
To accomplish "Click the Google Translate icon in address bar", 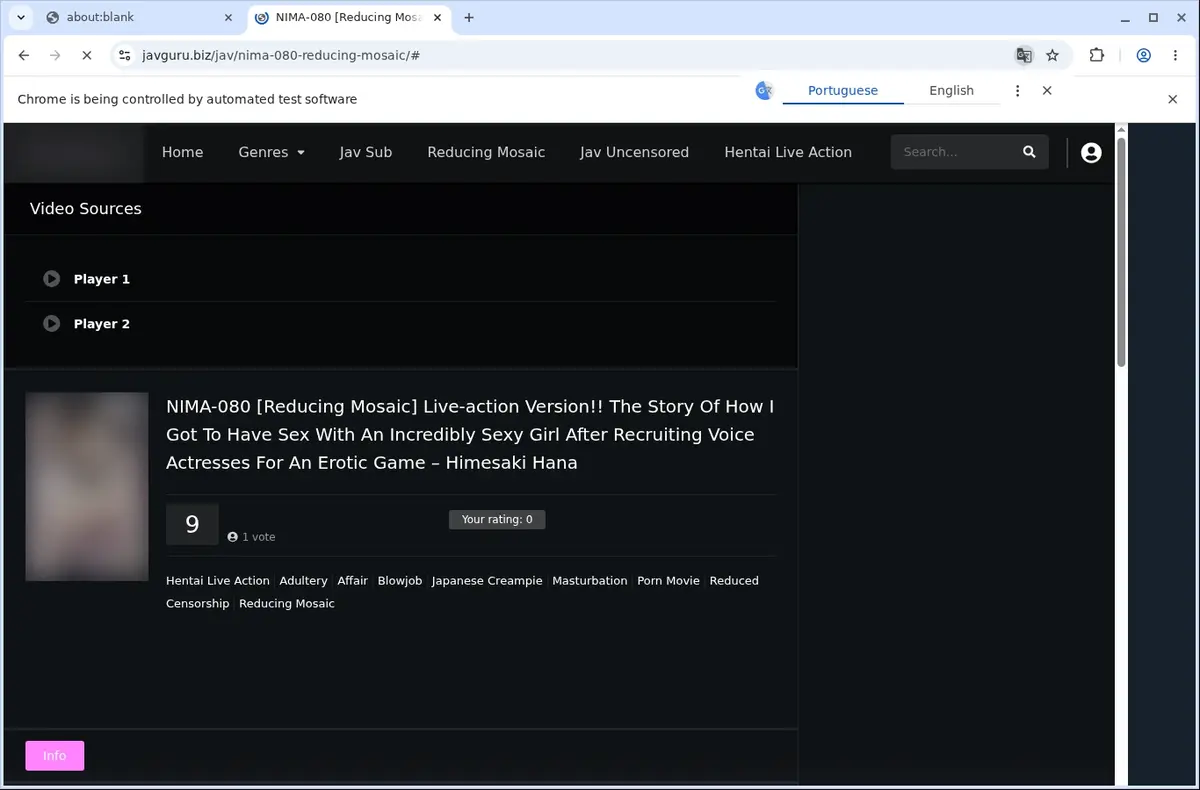I will (x=1024, y=56).
